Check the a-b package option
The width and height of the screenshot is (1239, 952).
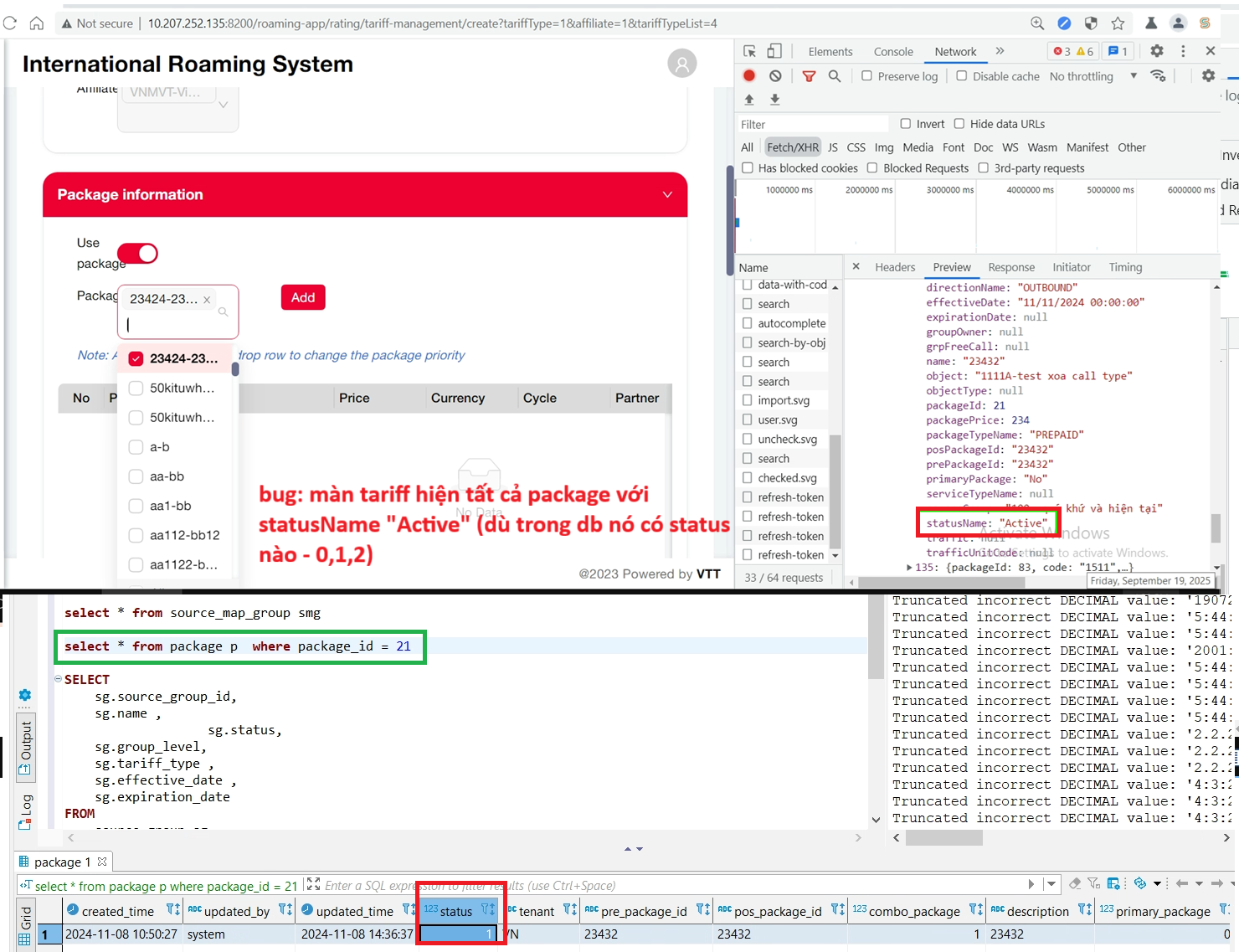pyautogui.click(x=136, y=447)
